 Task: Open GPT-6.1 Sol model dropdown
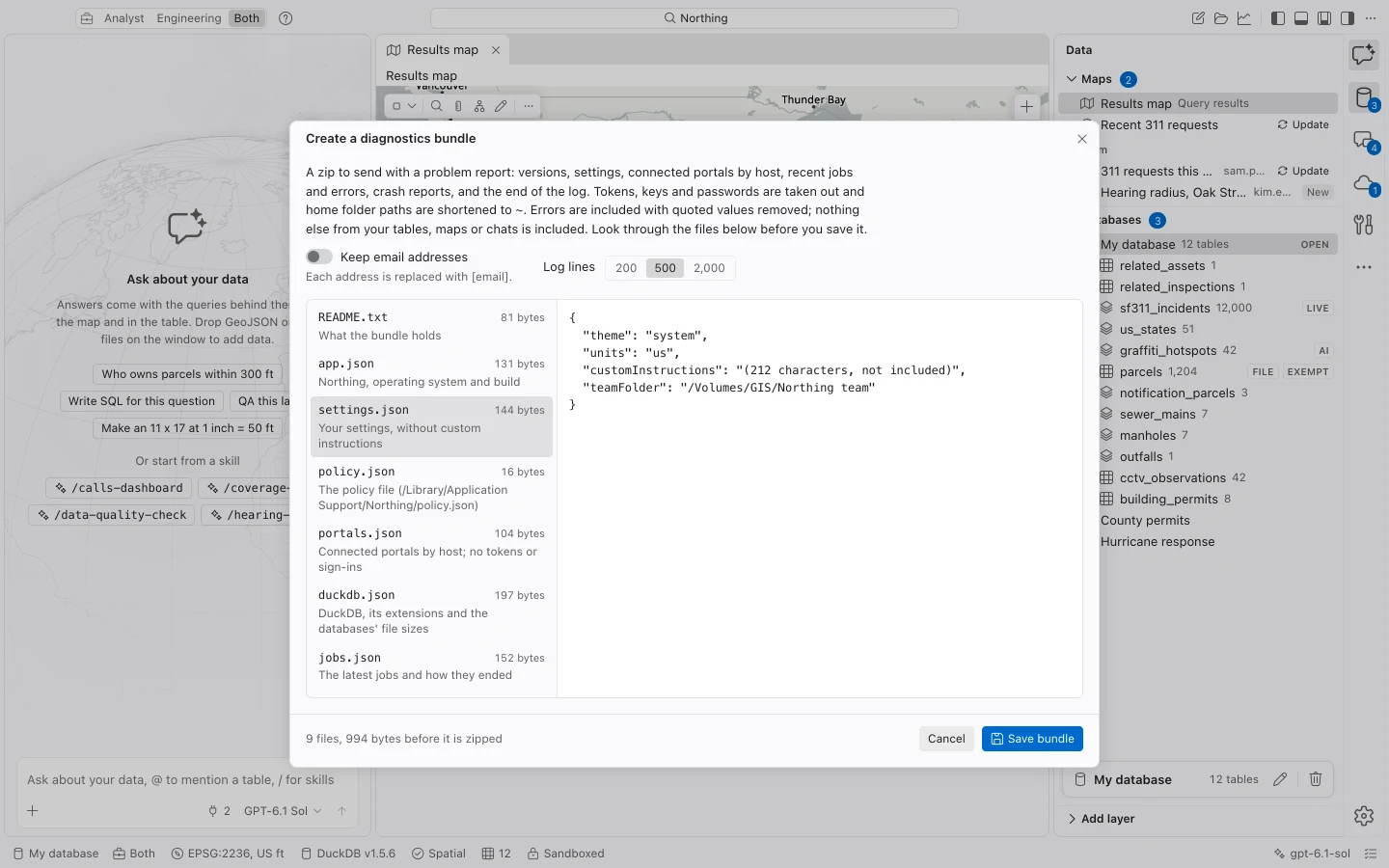283,811
